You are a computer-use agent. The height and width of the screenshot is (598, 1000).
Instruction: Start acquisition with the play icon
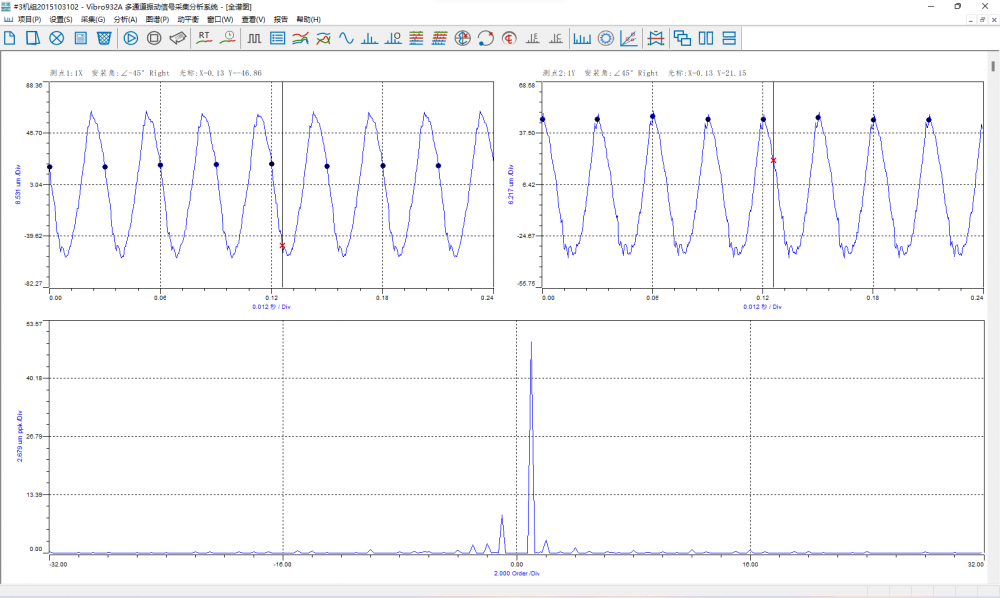click(x=131, y=38)
